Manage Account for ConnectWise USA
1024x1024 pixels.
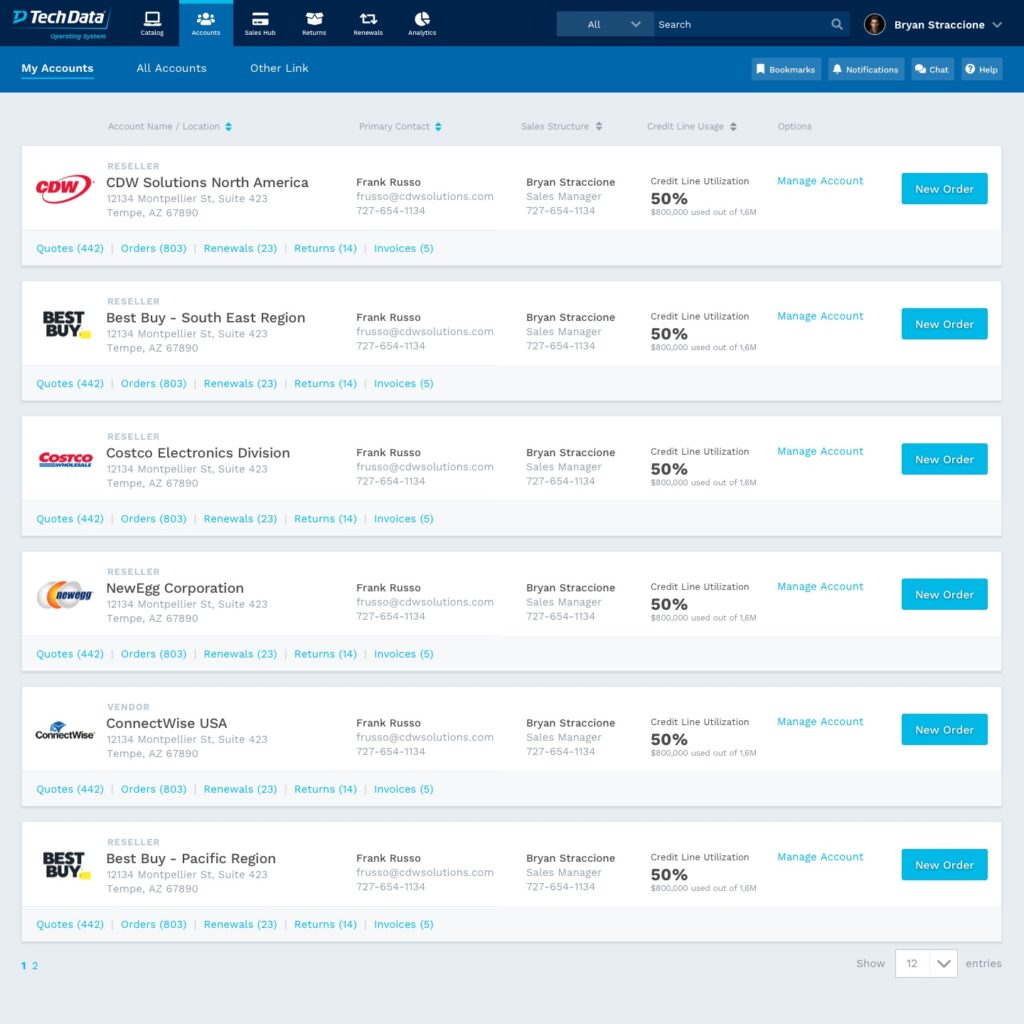(x=820, y=722)
